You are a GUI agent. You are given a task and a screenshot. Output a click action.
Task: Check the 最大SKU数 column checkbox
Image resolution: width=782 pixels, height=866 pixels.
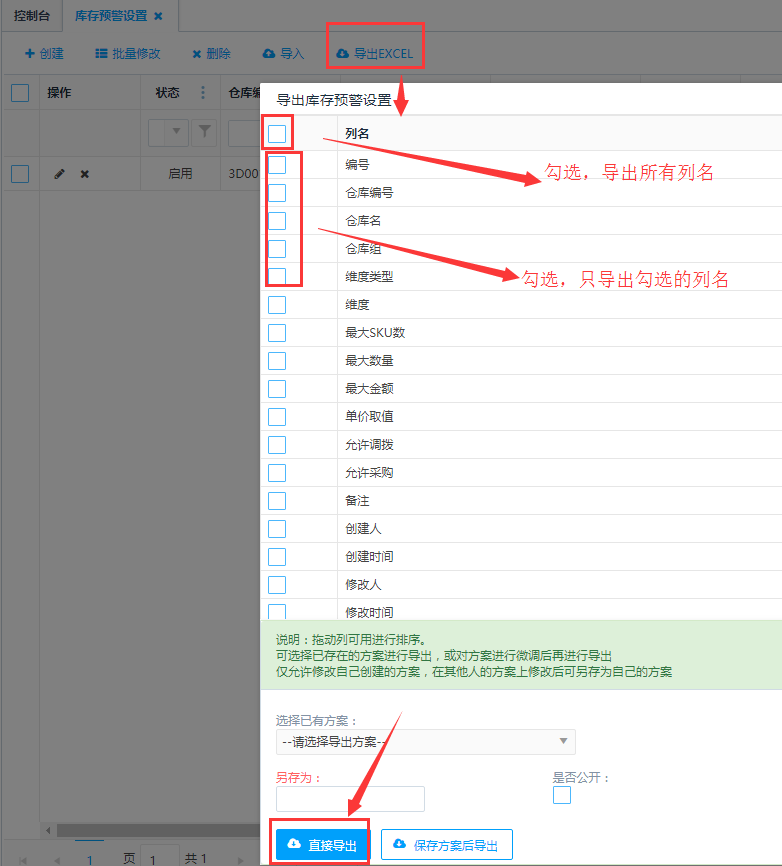[x=277, y=332]
